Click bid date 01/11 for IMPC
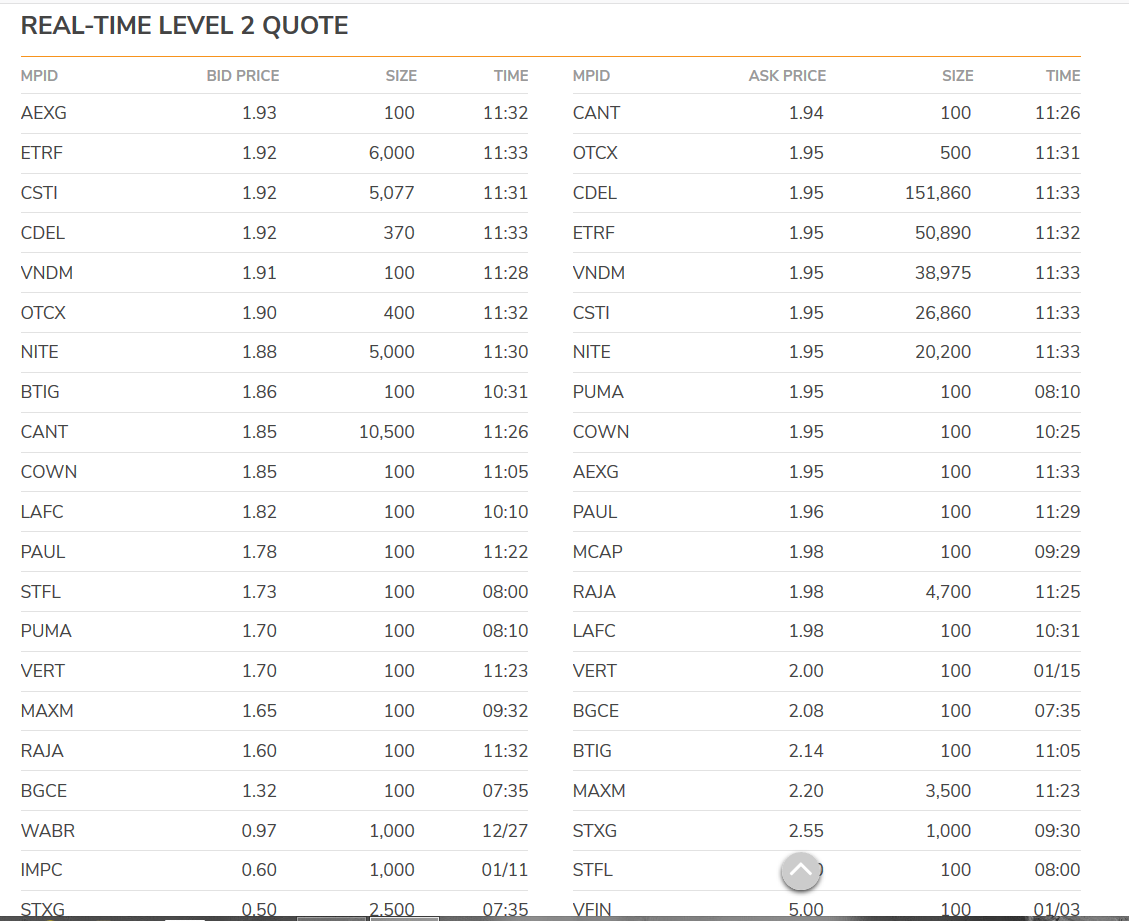The width and height of the screenshot is (1129, 921). pyautogui.click(x=505, y=870)
